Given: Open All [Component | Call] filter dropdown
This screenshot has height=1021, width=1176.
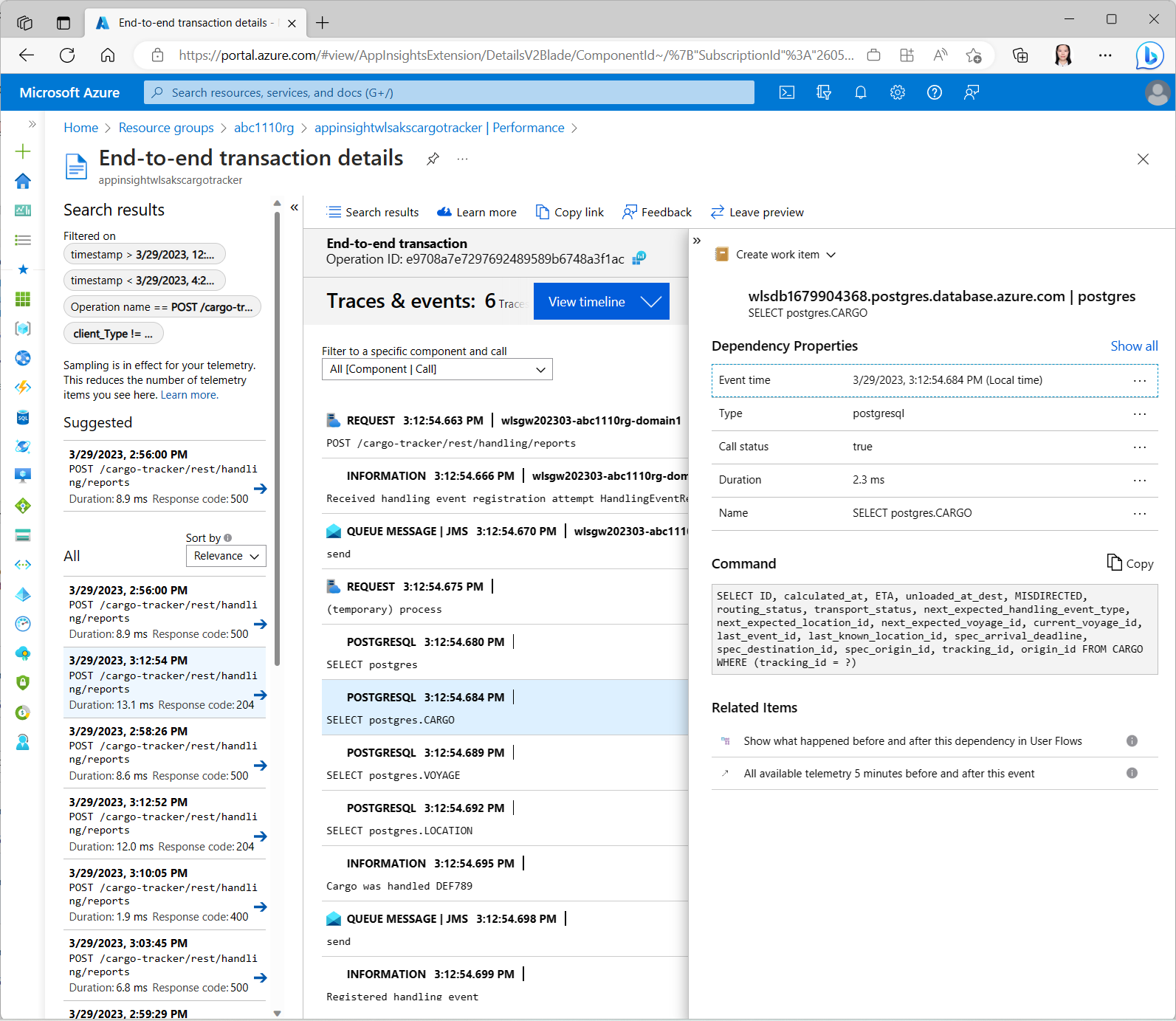Looking at the screenshot, I should tap(437, 369).
